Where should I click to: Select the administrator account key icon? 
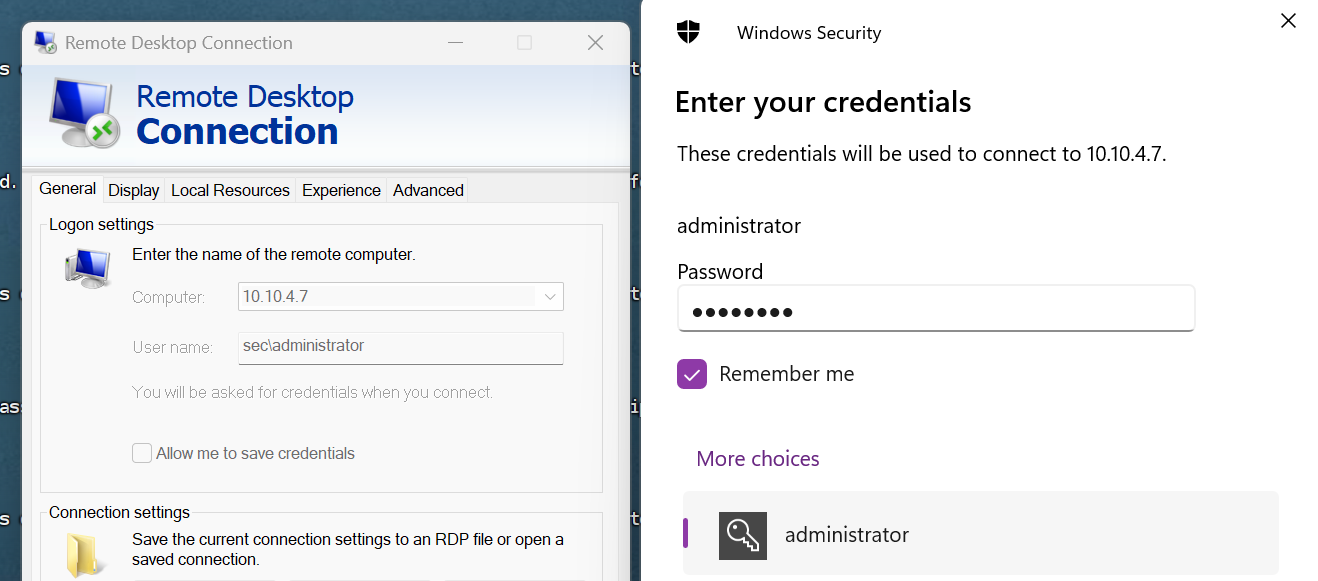742,535
